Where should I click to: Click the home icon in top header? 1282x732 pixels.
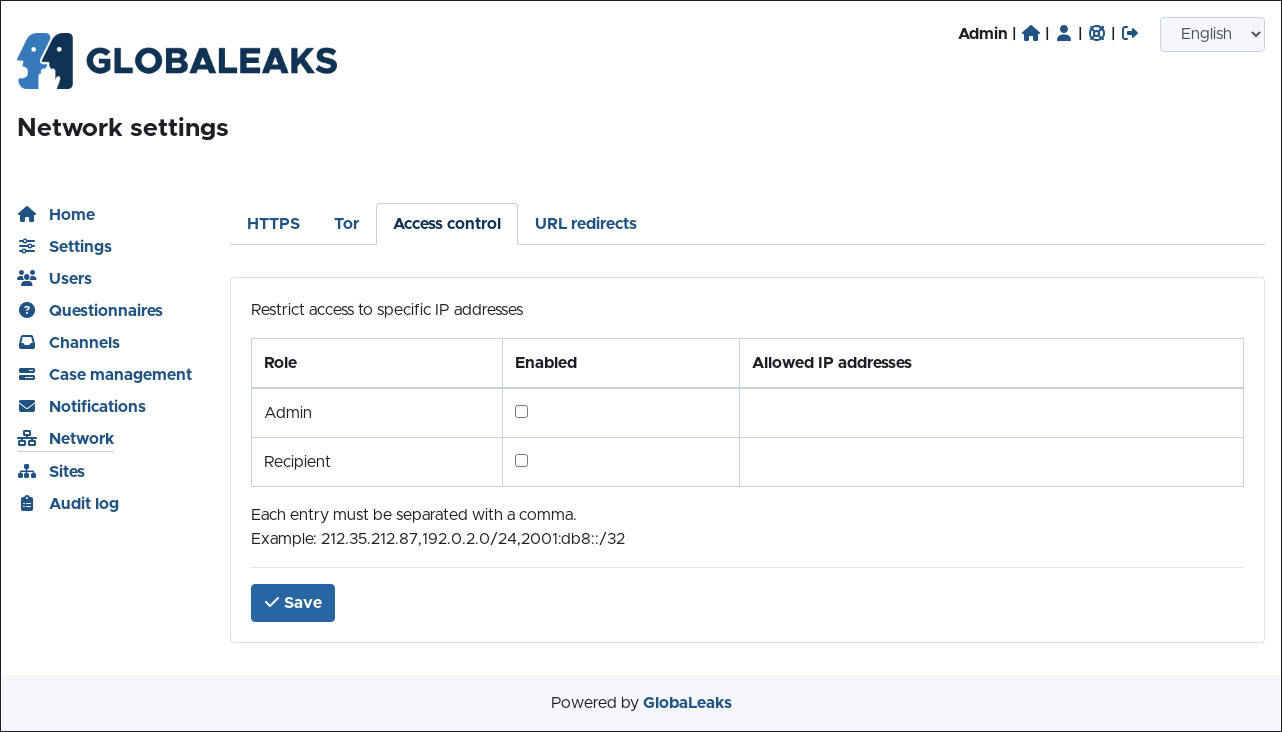pyautogui.click(x=1031, y=33)
